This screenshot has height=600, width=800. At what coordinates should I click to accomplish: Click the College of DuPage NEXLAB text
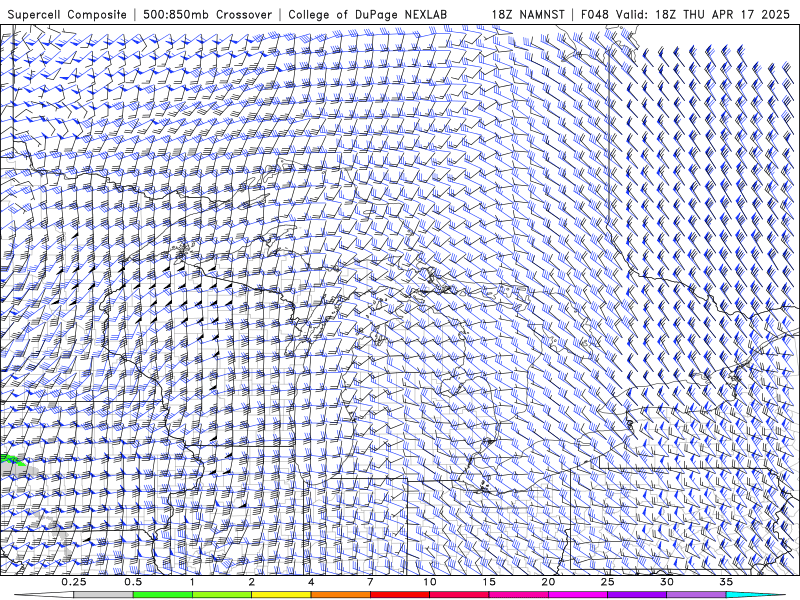coord(367,14)
